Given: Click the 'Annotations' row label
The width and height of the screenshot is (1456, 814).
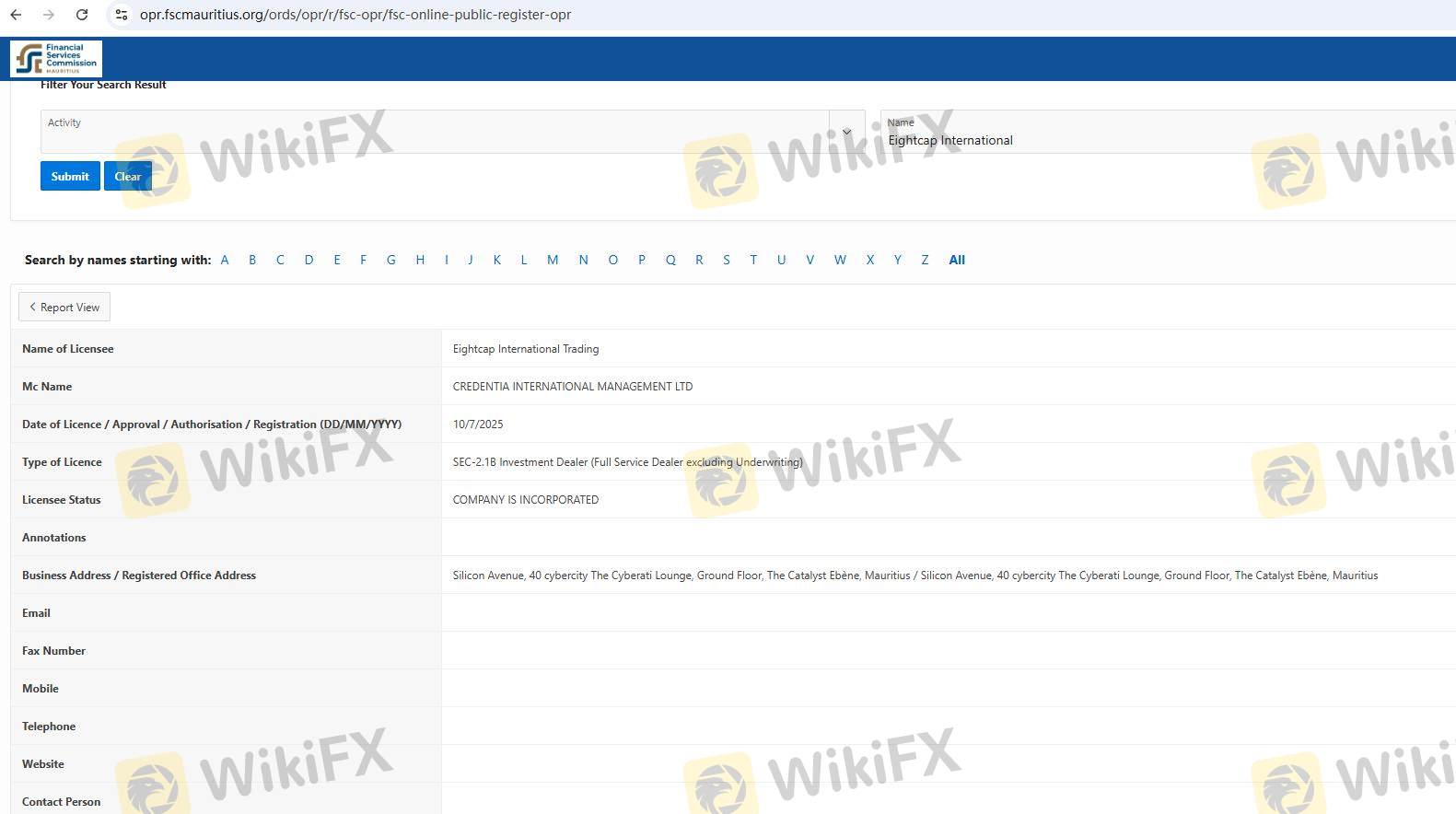Looking at the screenshot, I should pyautogui.click(x=54, y=538).
